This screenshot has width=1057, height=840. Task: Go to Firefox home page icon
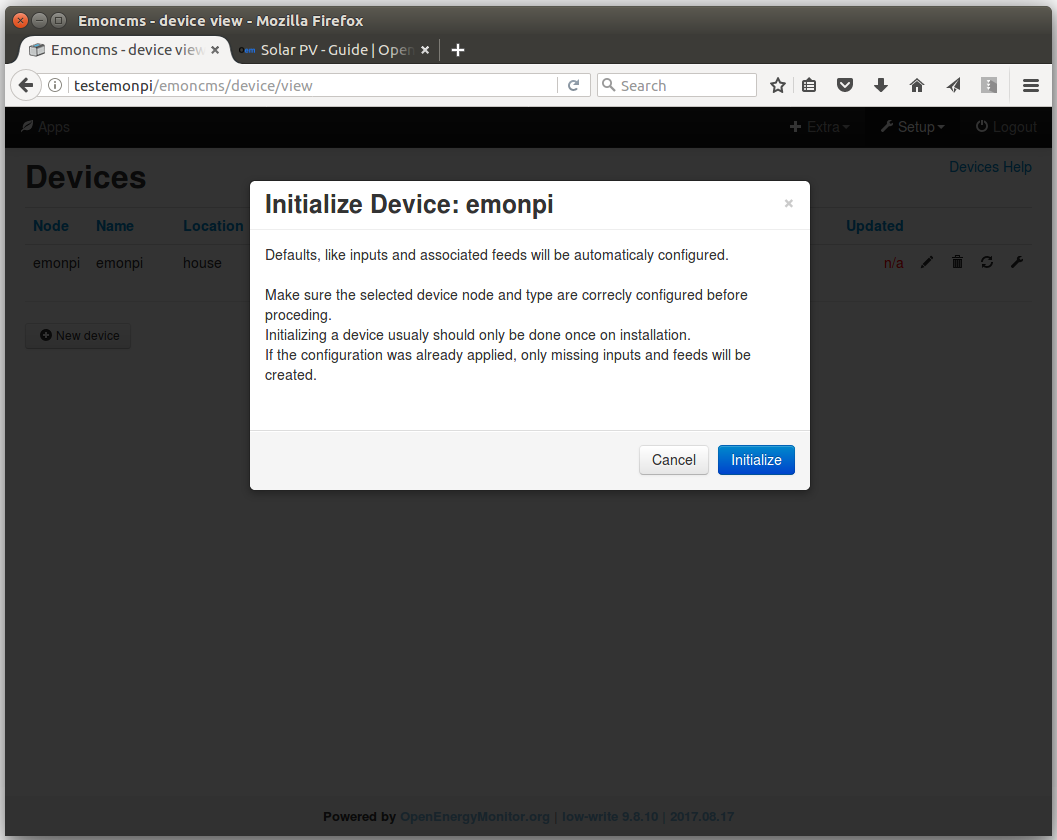point(917,86)
